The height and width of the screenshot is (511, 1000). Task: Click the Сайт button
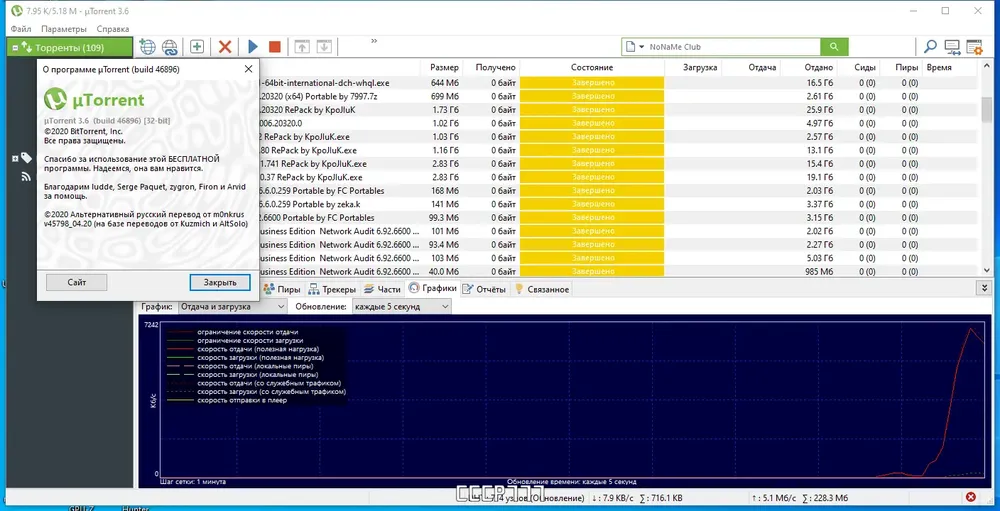(77, 282)
